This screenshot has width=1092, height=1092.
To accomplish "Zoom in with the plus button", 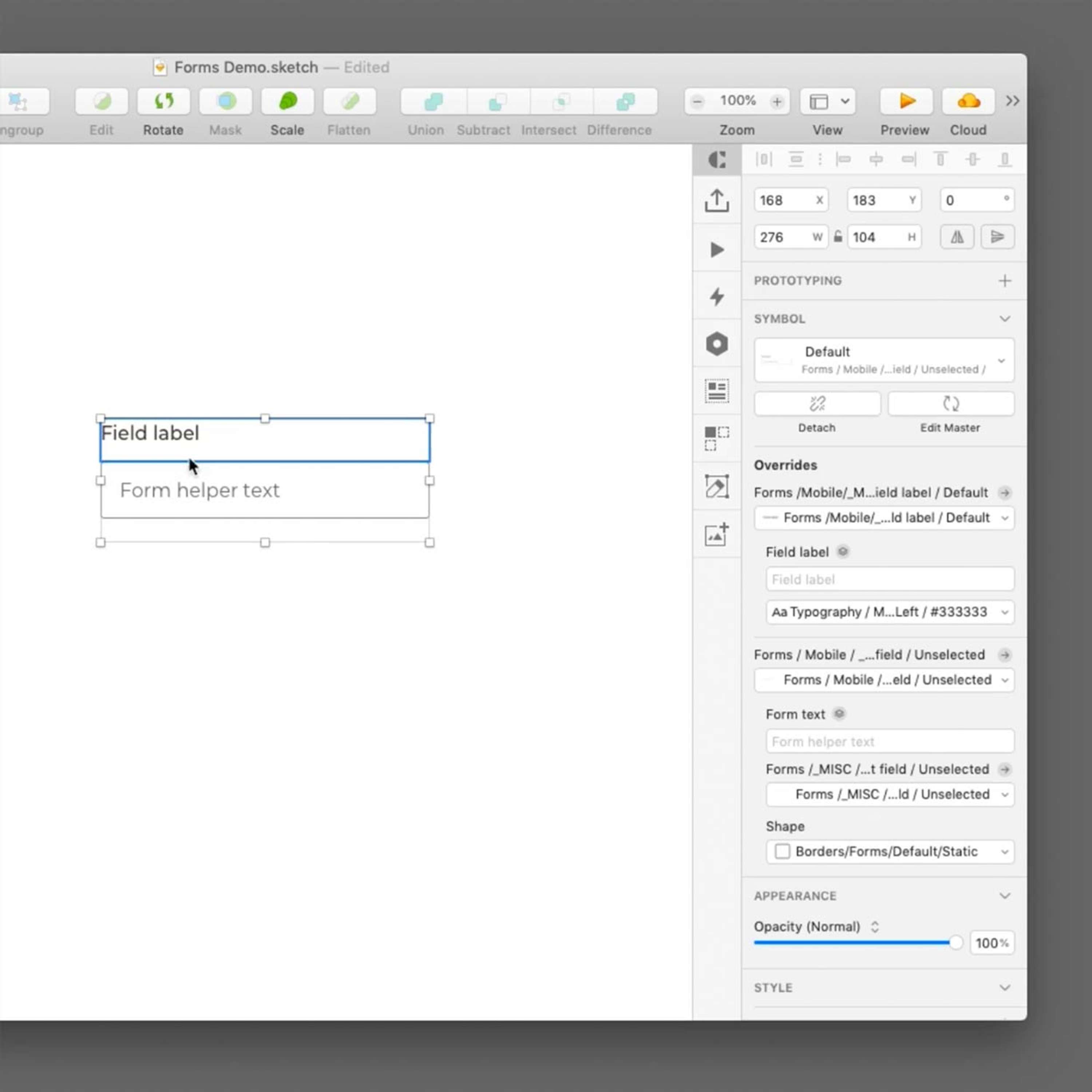I will pos(777,102).
